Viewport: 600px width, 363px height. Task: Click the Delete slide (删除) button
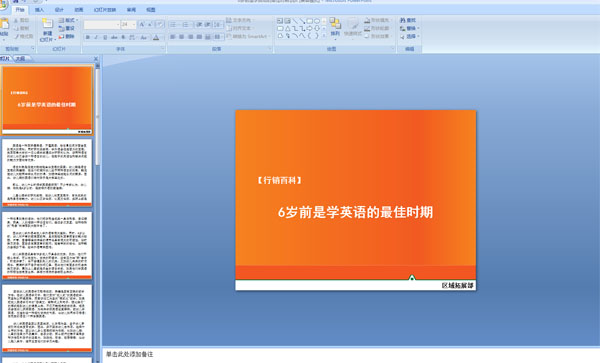[x=66, y=36]
